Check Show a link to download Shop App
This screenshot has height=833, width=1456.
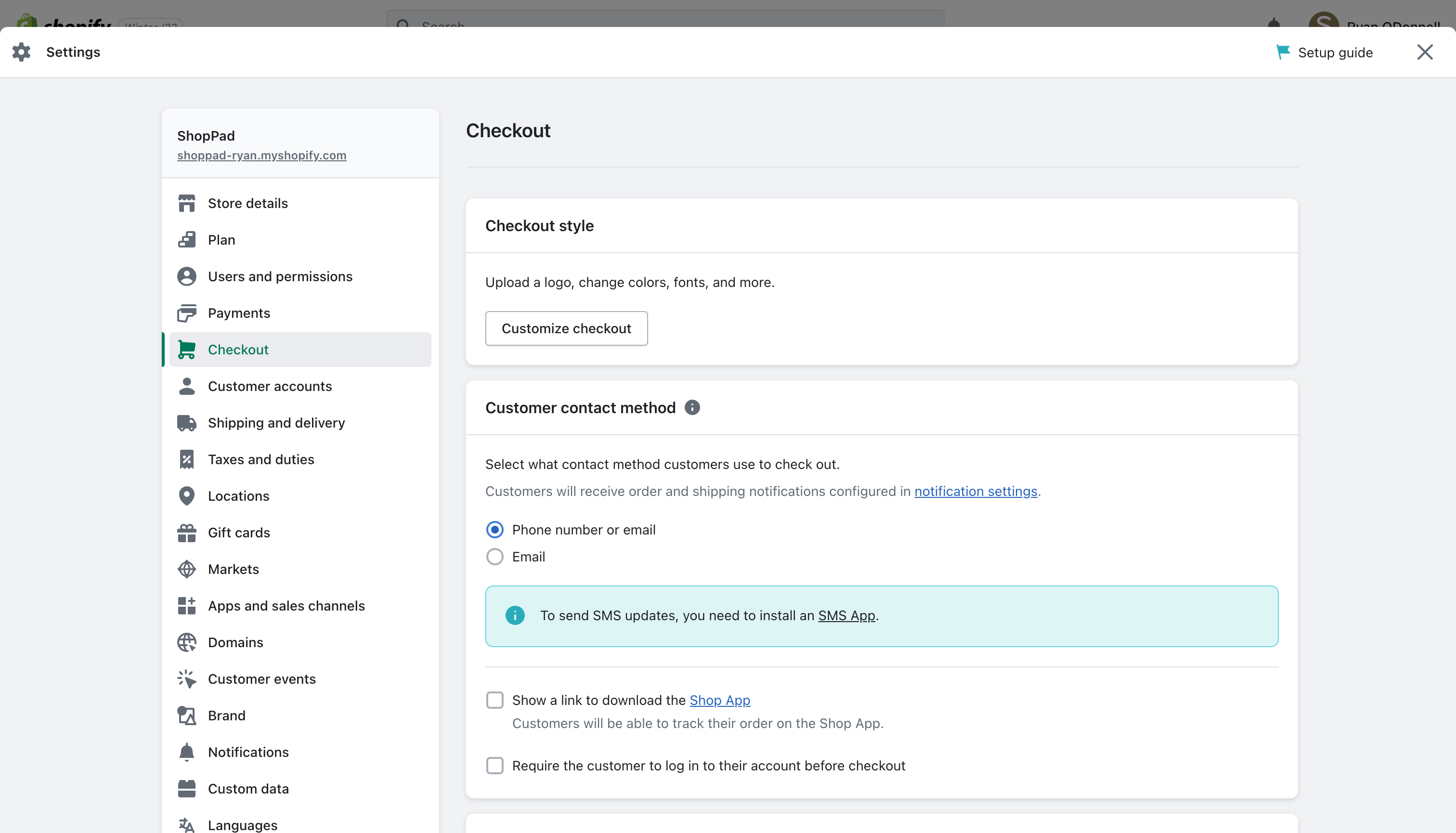[x=495, y=701]
